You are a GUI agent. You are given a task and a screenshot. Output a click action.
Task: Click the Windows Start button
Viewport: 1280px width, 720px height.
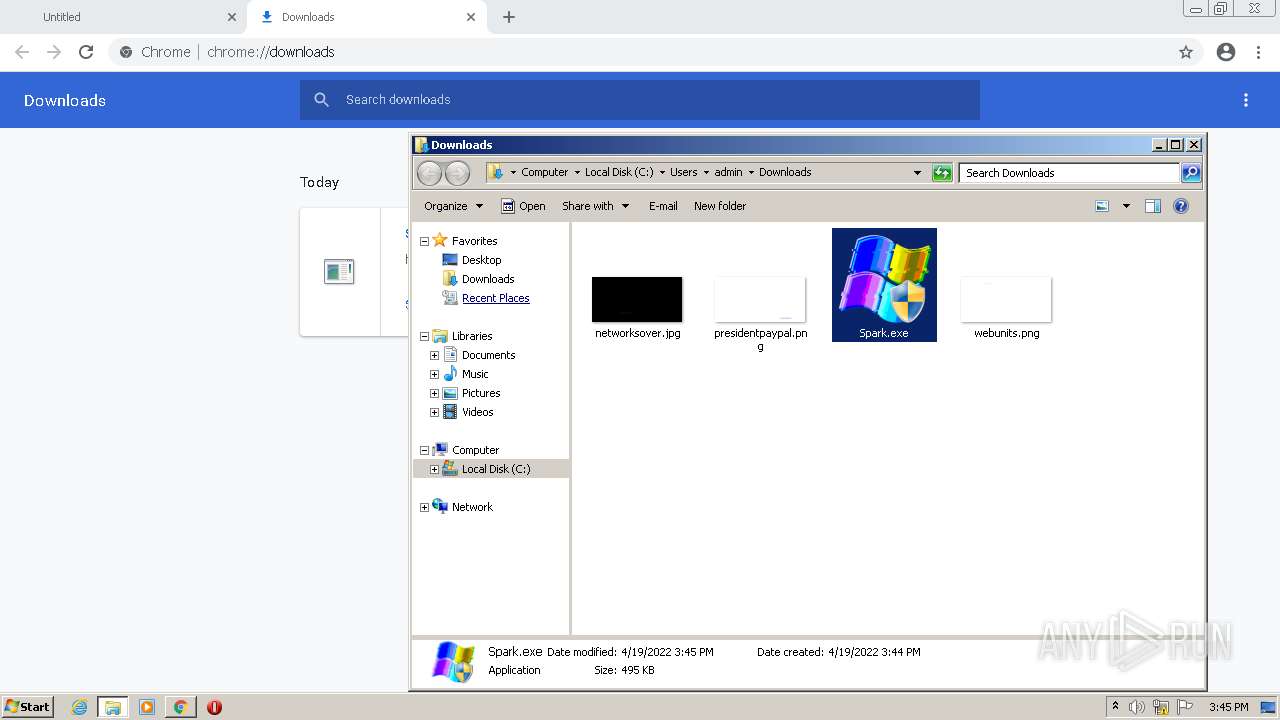point(27,707)
